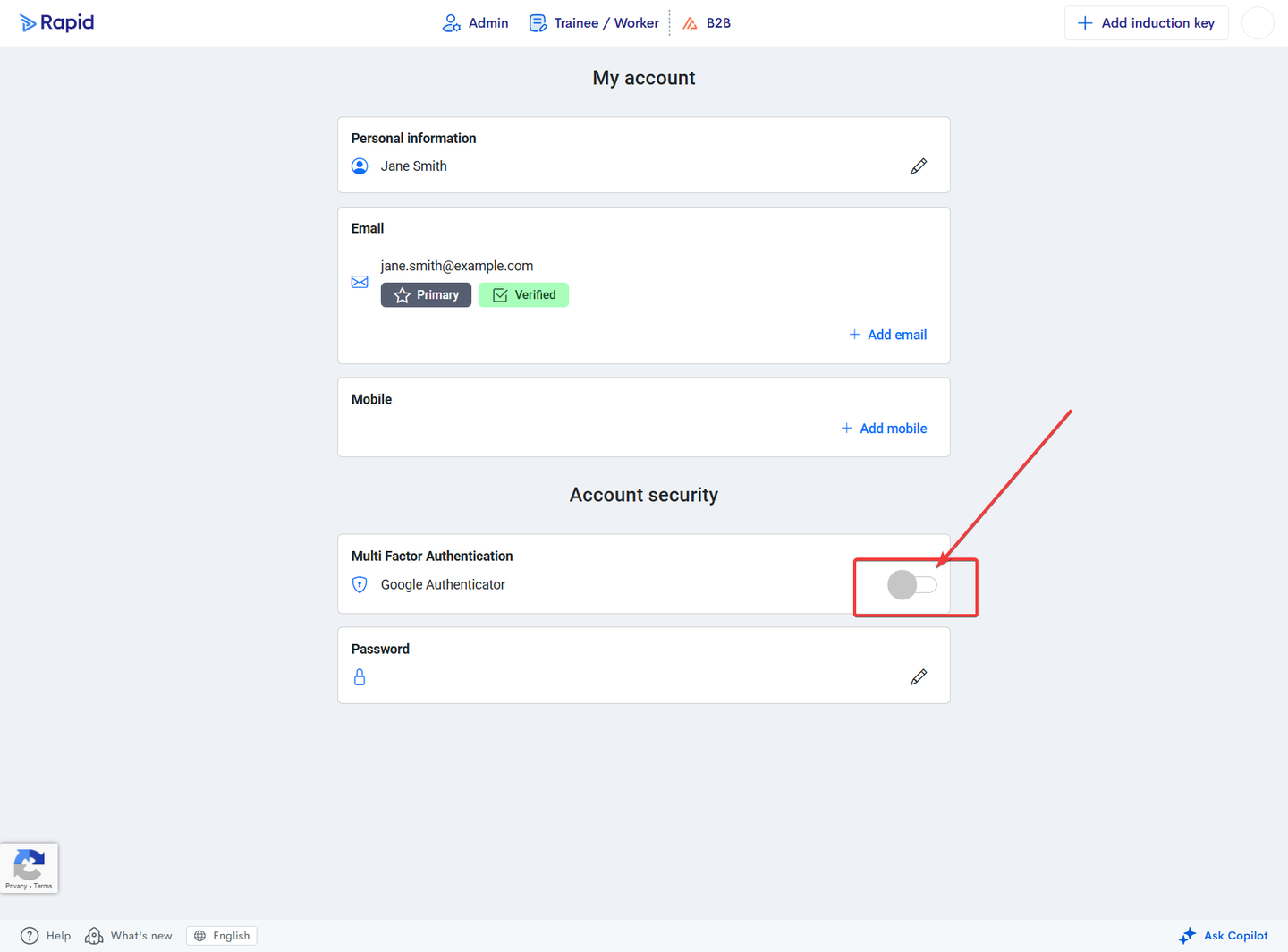Click the Add email link
Viewport: 1288px width, 952px height.
tap(887, 335)
